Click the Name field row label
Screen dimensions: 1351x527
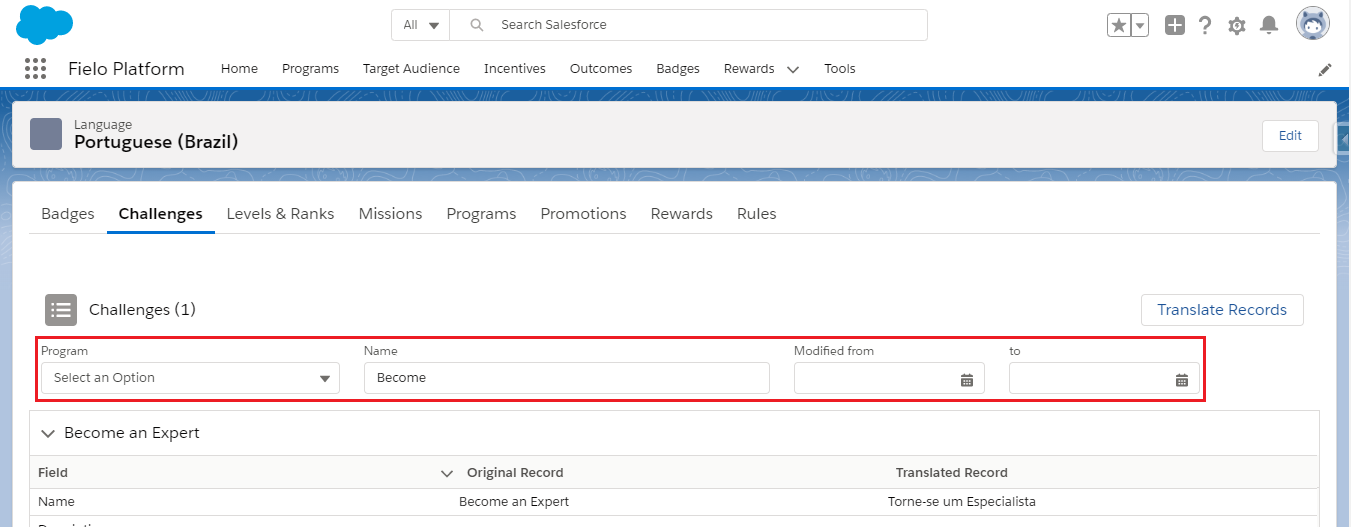click(x=56, y=502)
